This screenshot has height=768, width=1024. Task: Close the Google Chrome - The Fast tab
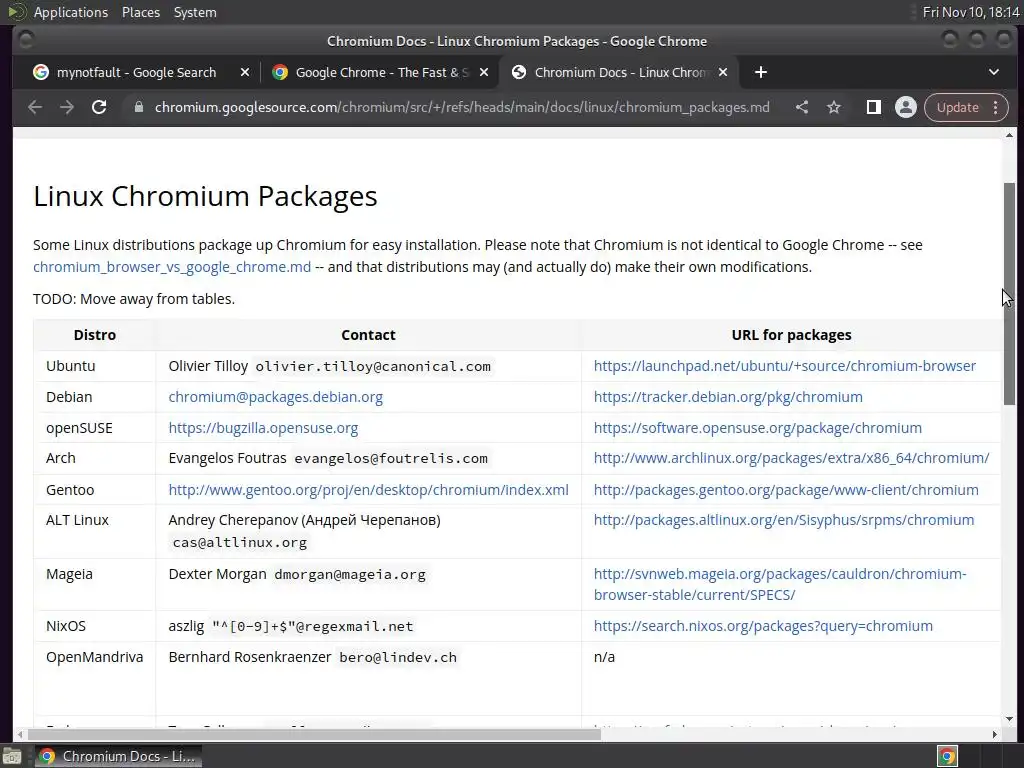point(484,72)
